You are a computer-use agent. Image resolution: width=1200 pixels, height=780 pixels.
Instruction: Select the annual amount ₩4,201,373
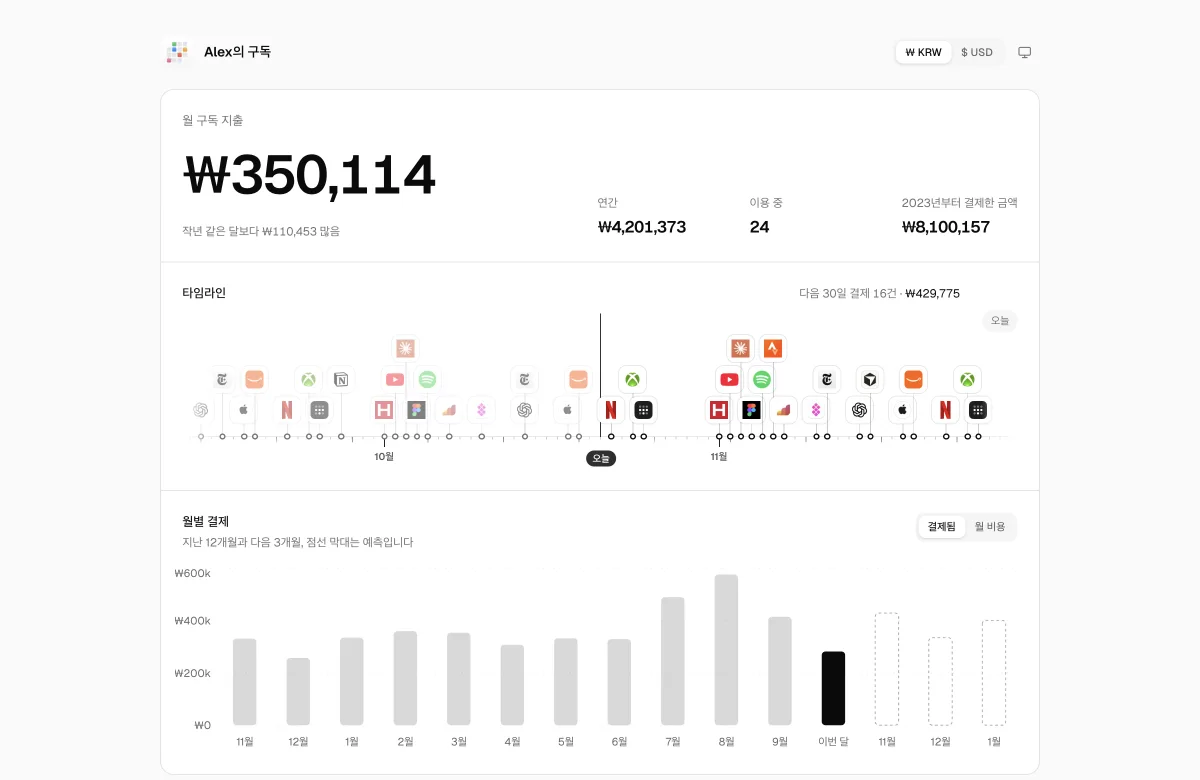(x=642, y=227)
